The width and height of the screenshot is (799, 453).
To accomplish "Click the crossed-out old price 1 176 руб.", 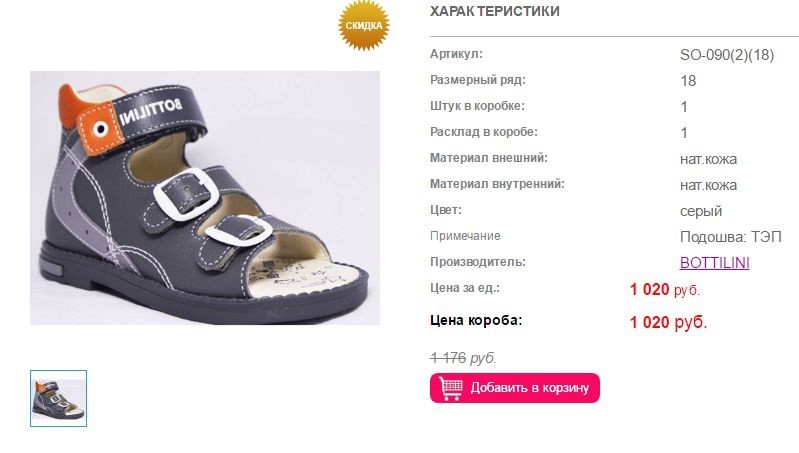I will (463, 358).
